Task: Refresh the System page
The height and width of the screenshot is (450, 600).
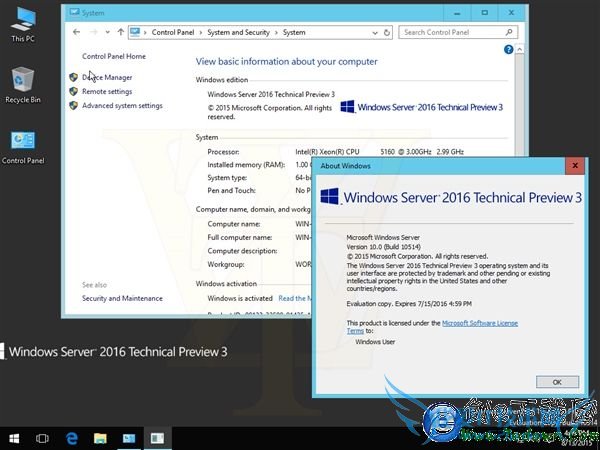Action: 387,33
